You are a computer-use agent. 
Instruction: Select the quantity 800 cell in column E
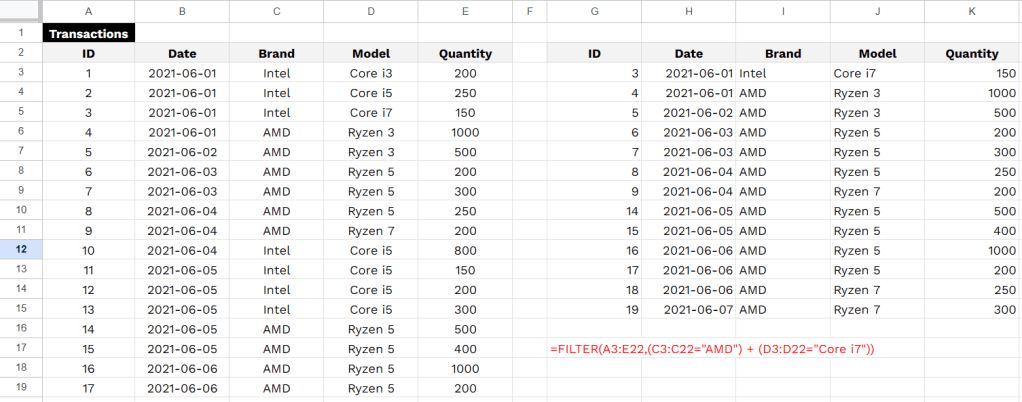[x=465, y=250]
